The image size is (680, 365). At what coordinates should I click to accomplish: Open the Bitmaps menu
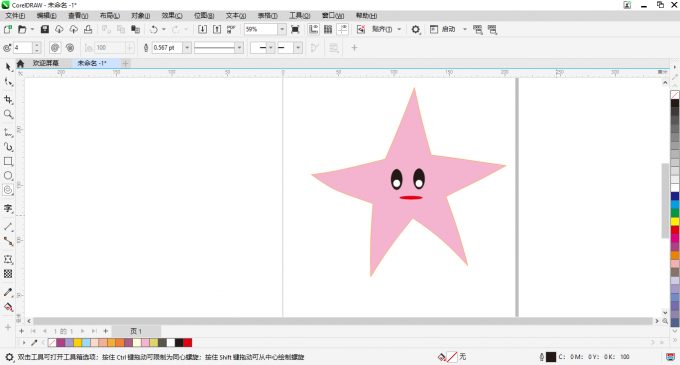[204, 16]
